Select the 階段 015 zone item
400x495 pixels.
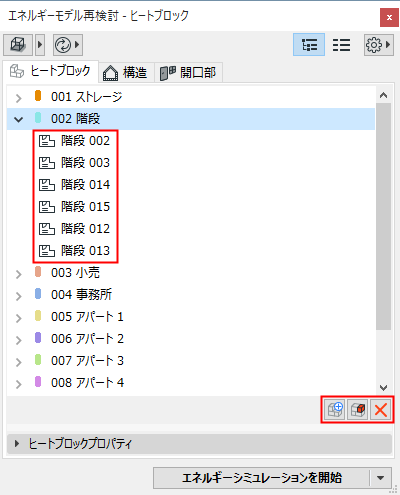click(85, 207)
